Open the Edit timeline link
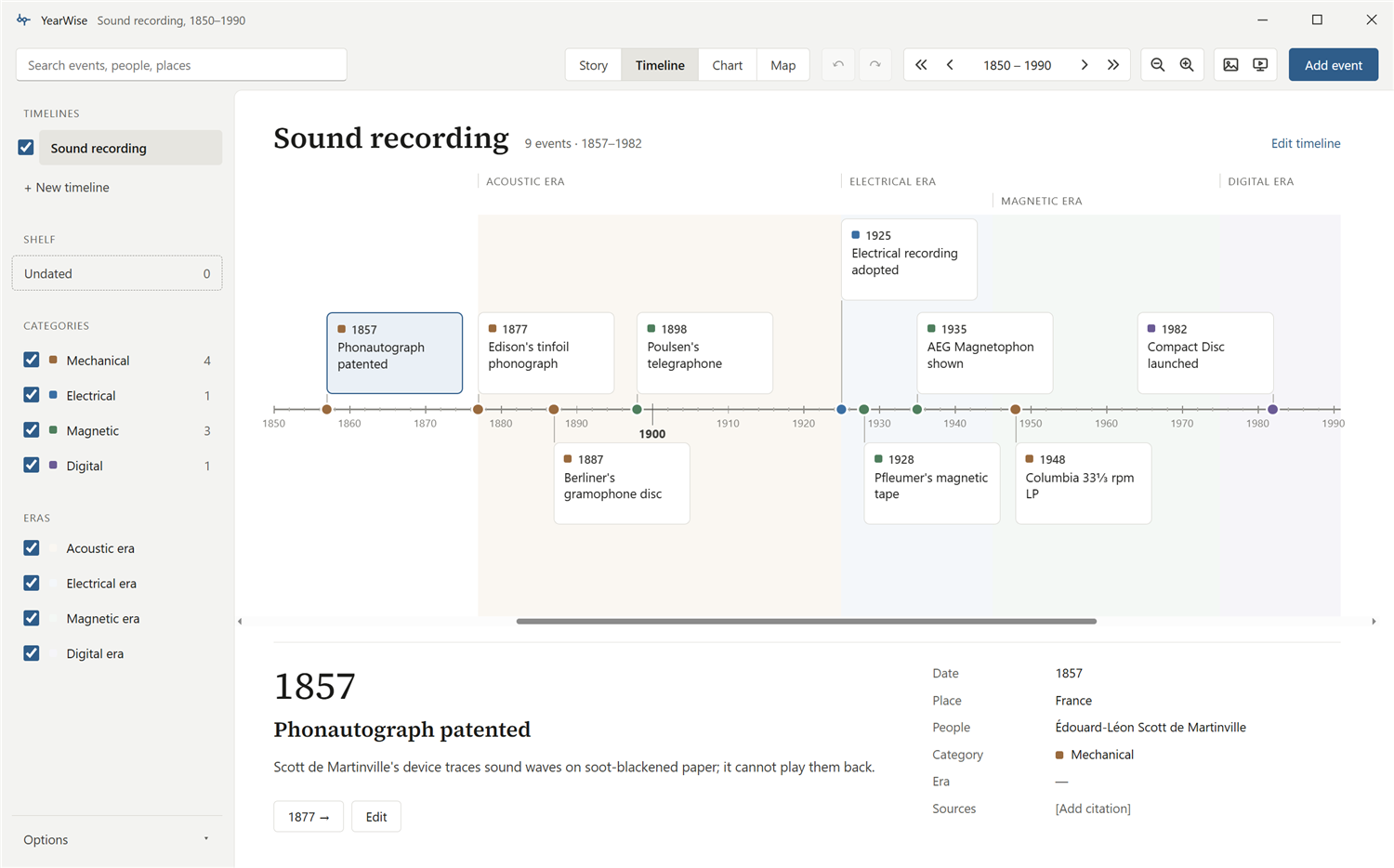This screenshot has width=1394, height=868. tap(1306, 143)
